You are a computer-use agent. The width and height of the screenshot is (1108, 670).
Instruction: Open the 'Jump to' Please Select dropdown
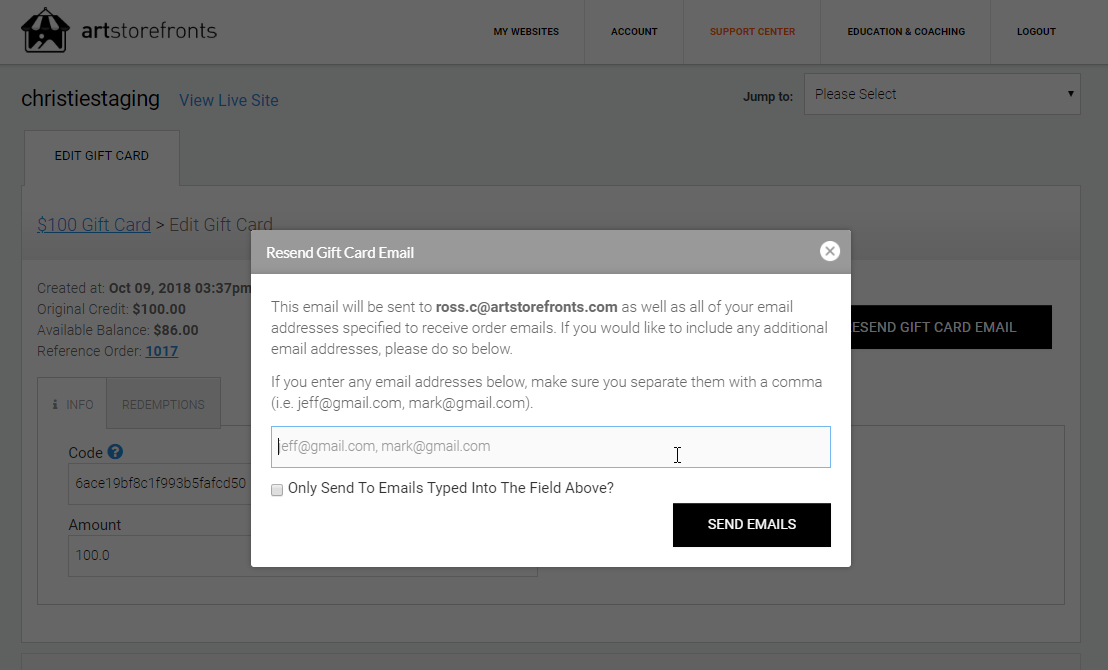[941, 93]
